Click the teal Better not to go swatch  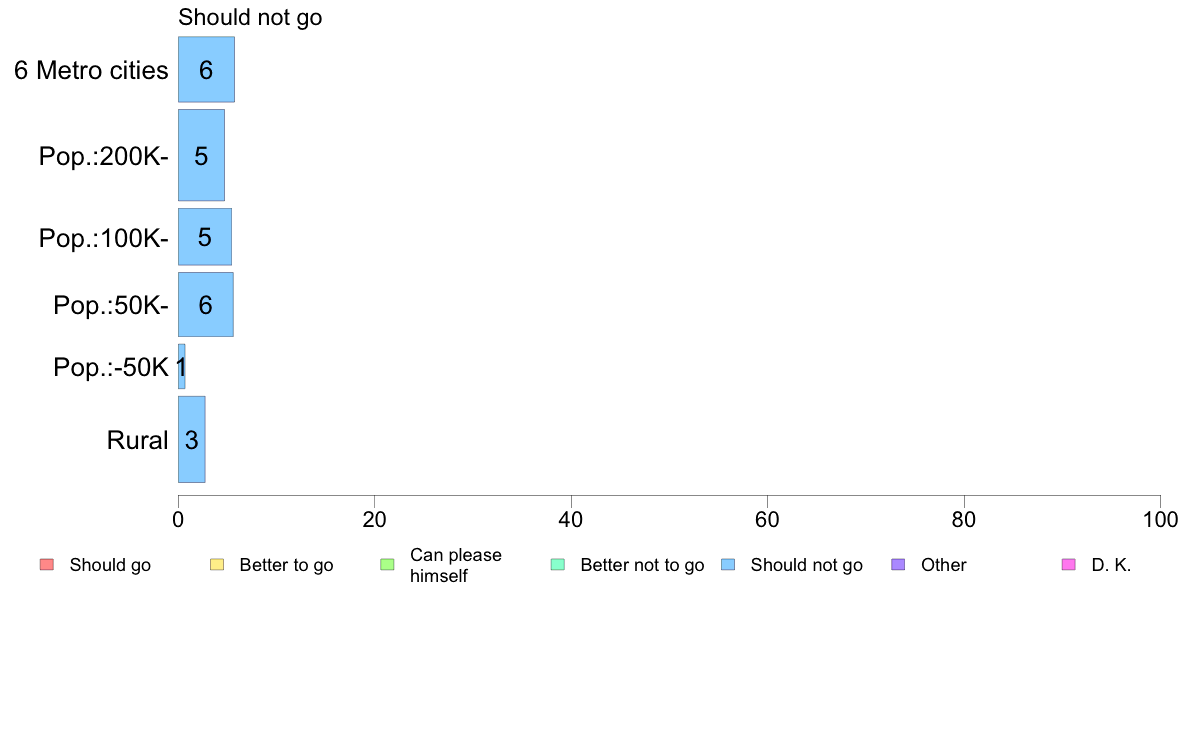(x=558, y=565)
